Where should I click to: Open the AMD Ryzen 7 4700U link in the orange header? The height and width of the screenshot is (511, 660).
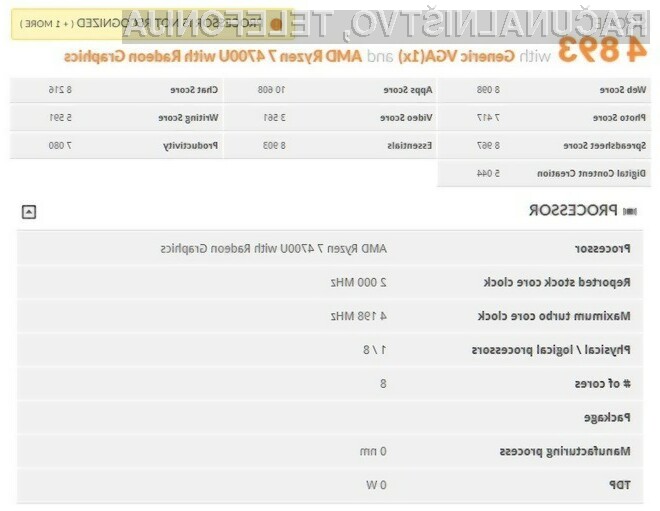pyautogui.click(x=213, y=56)
